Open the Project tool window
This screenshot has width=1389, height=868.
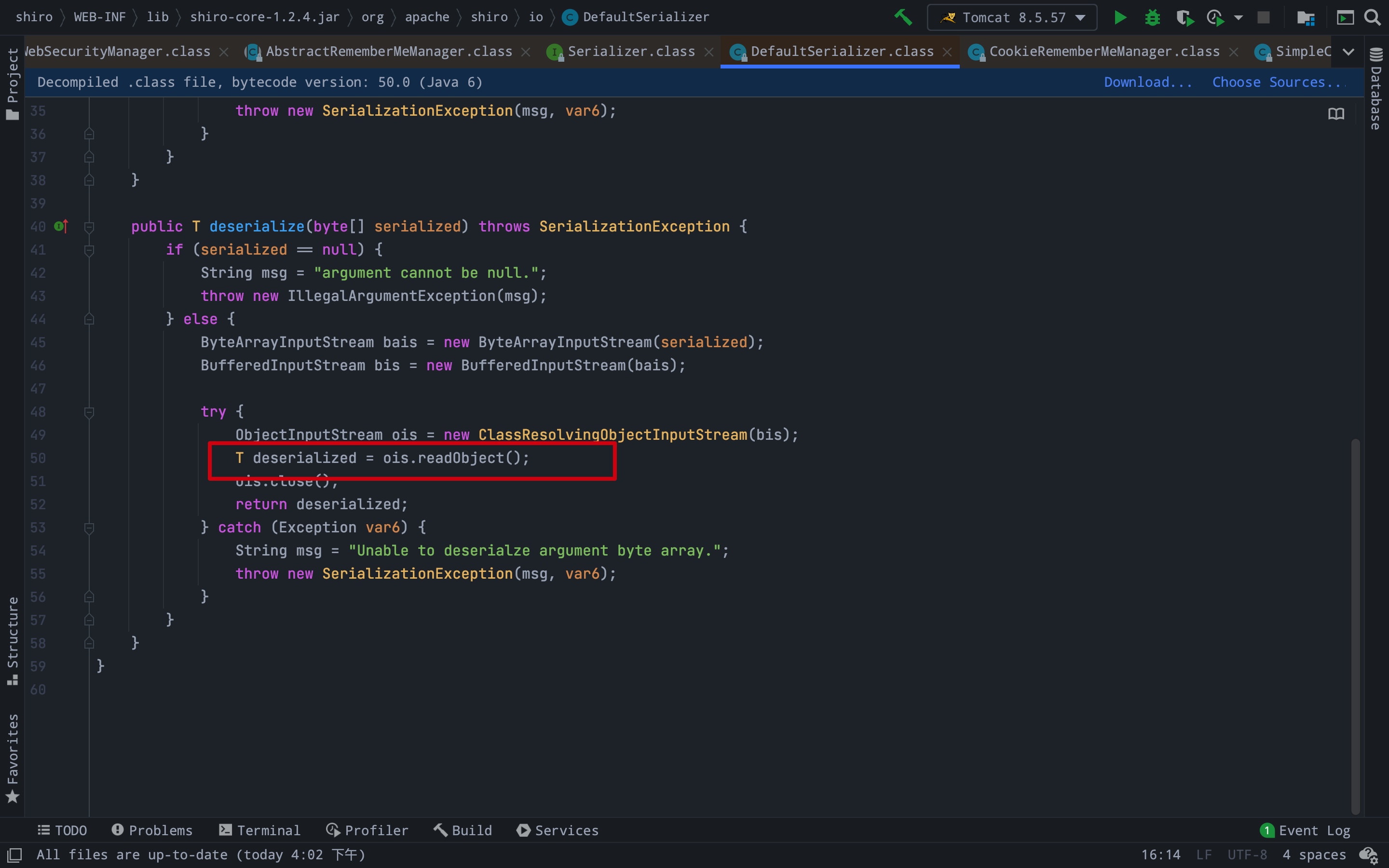click(x=12, y=84)
